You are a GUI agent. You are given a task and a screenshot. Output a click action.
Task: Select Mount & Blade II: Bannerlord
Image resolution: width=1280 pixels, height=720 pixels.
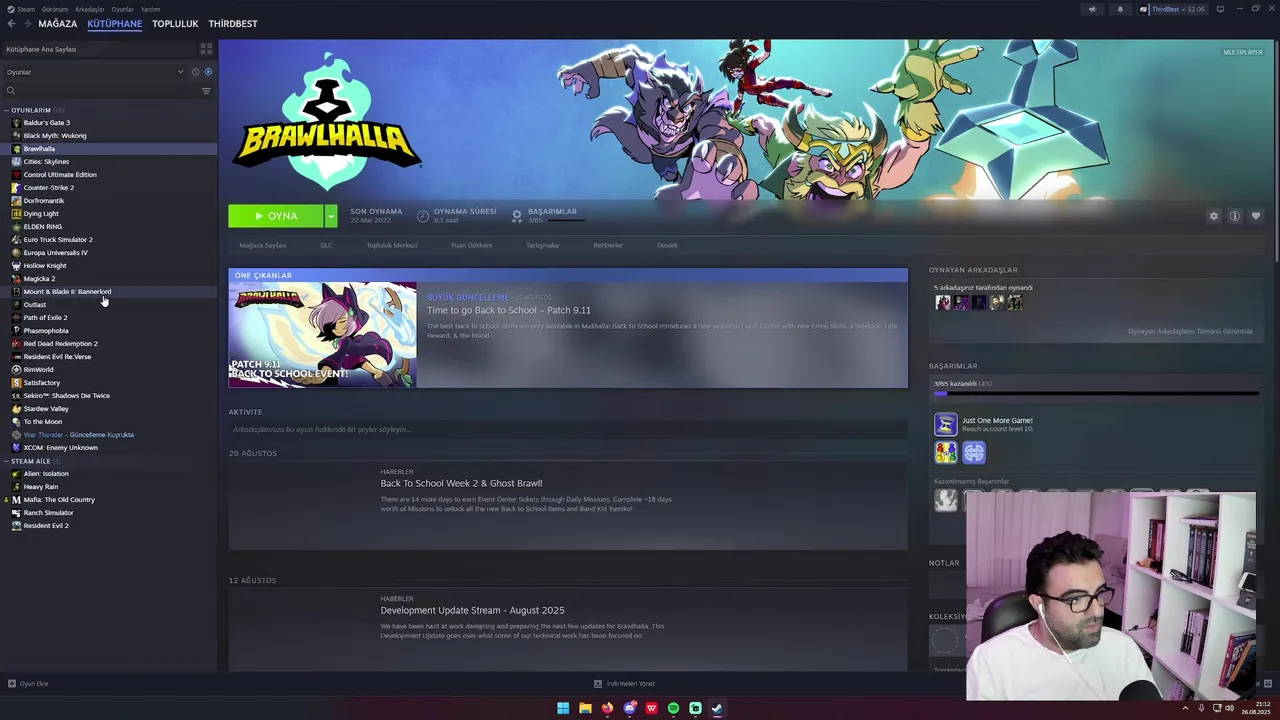coord(67,291)
